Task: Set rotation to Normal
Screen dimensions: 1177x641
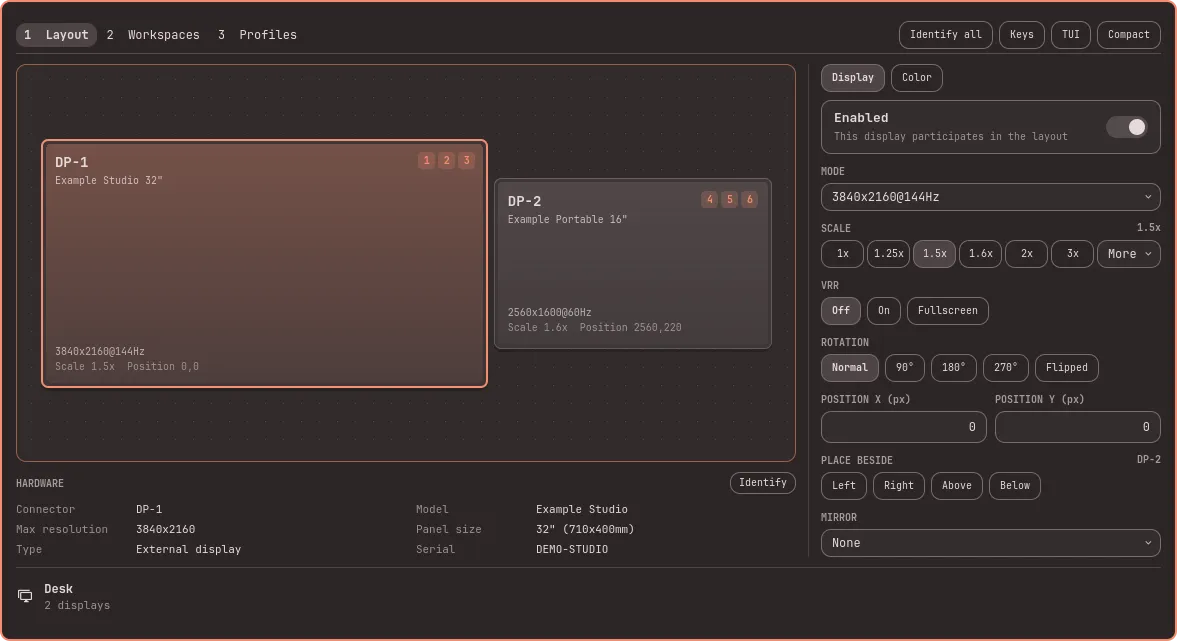Action: tap(850, 368)
